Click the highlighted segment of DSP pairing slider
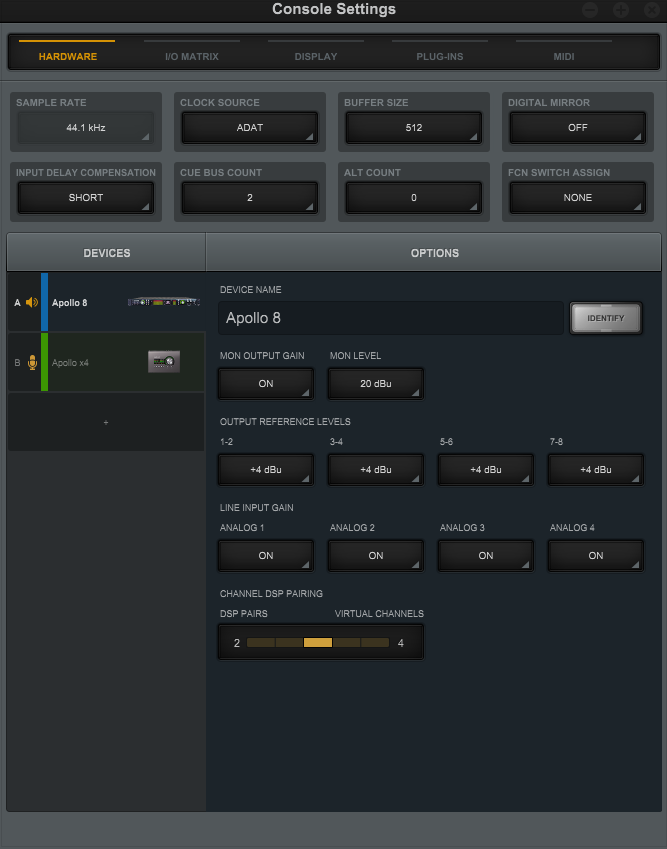The height and width of the screenshot is (849, 667). [318, 643]
